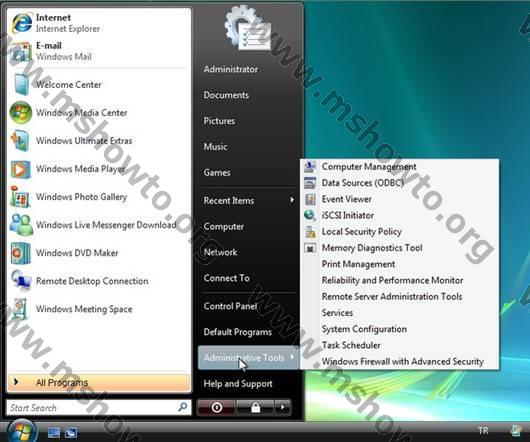This screenshot has width=530, height=442.
Task: Open Control Panel link
Action: (x=231, y=306)
